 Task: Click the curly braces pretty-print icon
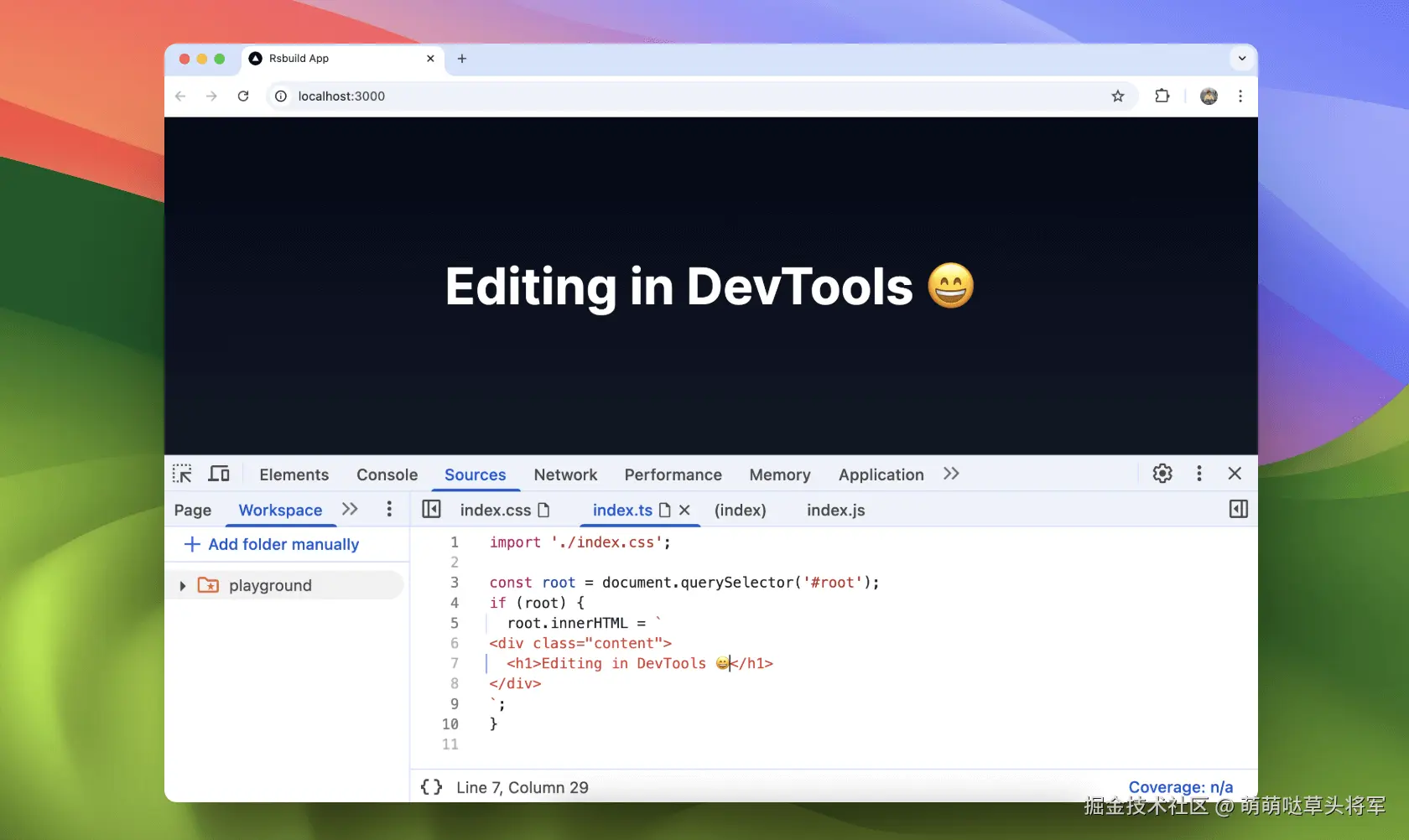(430, 787)
